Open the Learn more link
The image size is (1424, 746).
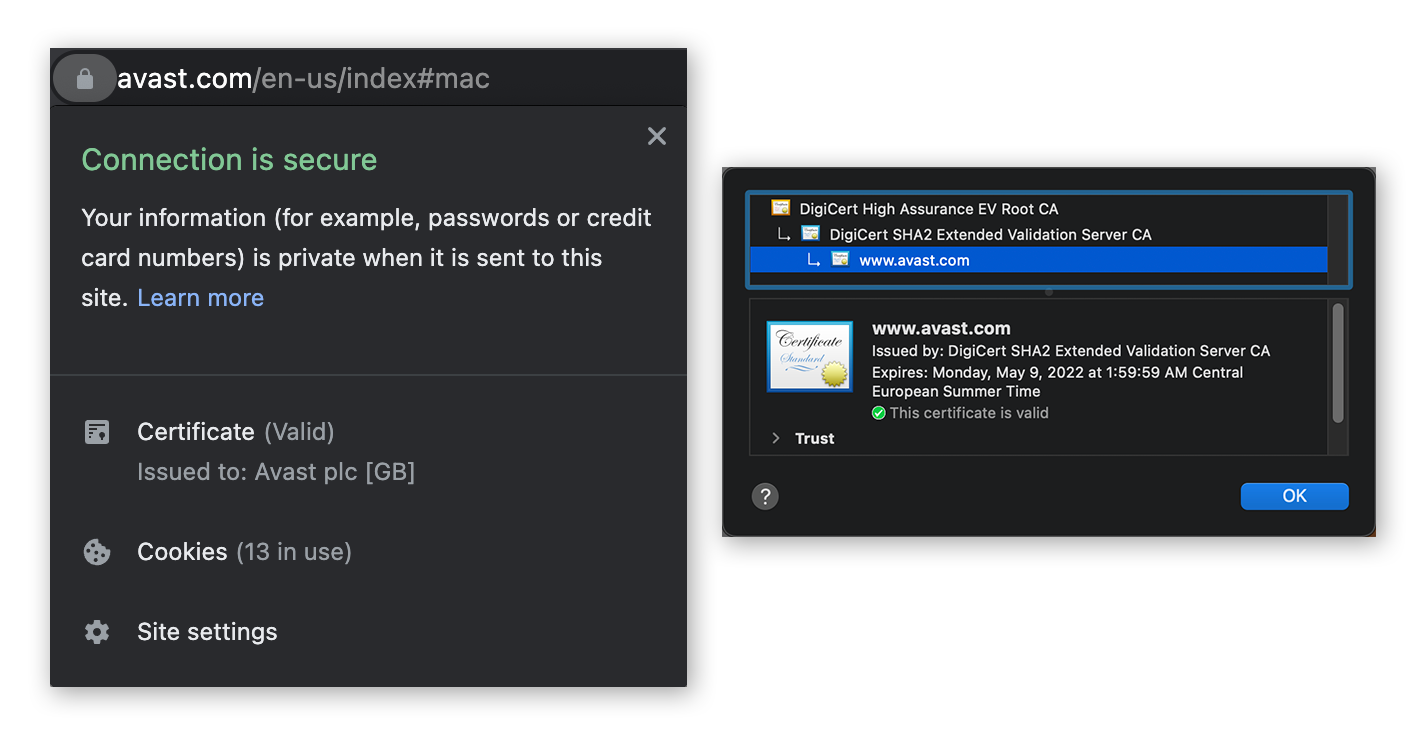[200, 298]
